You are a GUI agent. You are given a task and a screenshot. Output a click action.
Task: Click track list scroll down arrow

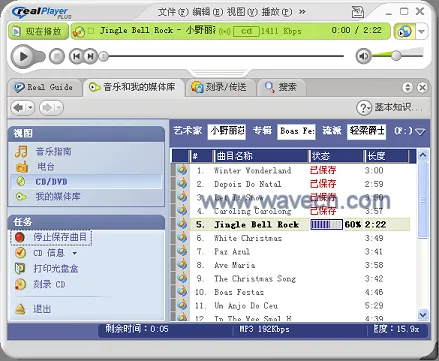pos(423,314)
